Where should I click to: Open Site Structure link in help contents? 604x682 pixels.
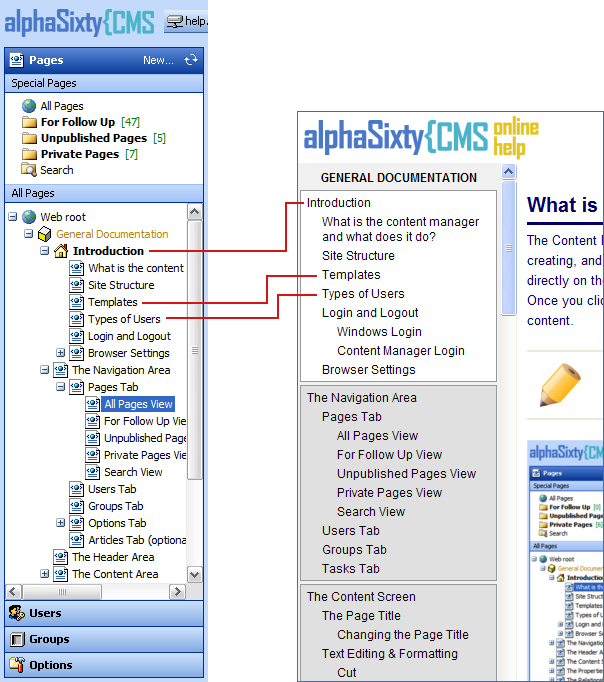(358, 256)
